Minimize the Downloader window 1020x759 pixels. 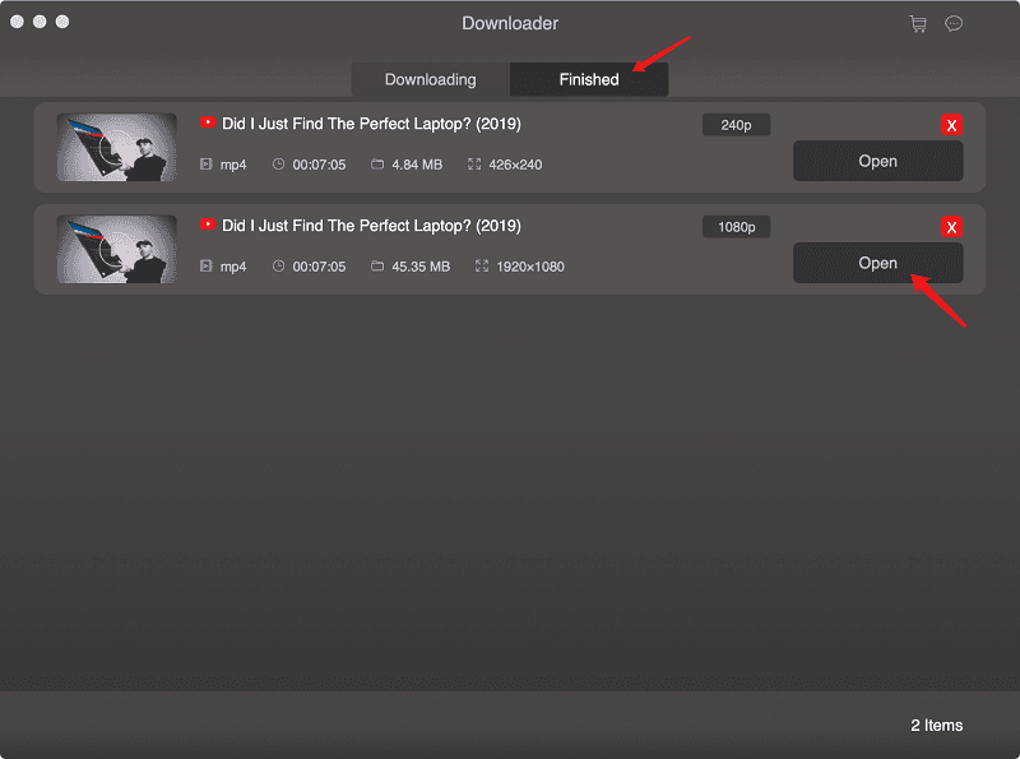[x=40, y=21]
